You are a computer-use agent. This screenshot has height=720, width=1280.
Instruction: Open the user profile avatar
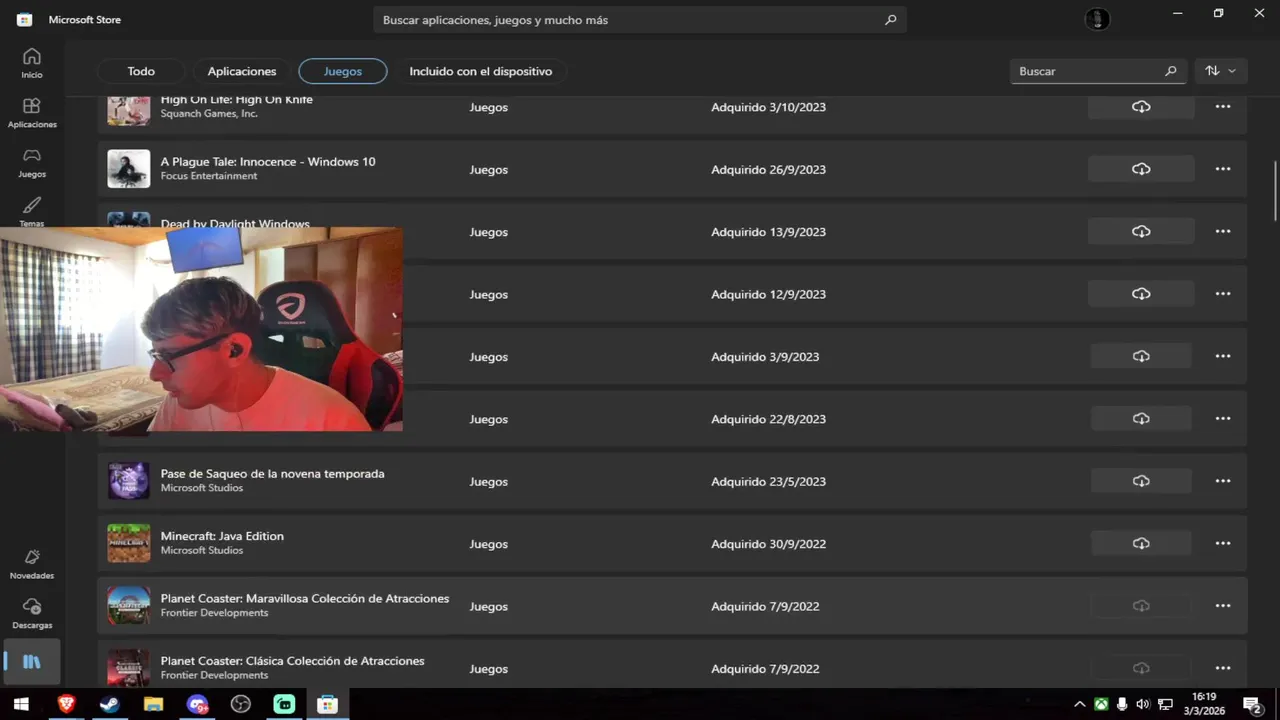point(1097,19)
